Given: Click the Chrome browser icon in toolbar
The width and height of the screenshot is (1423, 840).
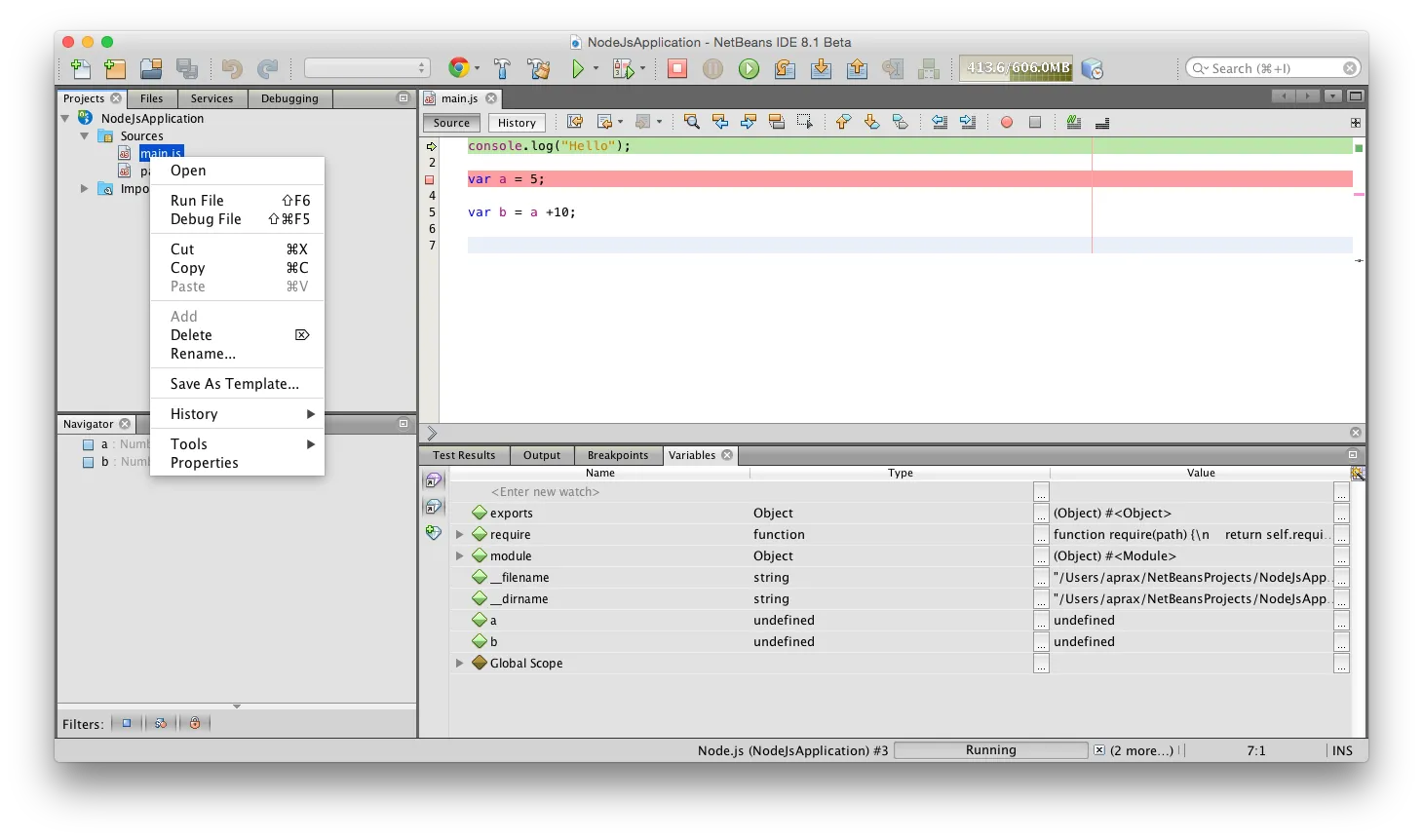Looking at the screenshot, I should (x=458, y=68).
